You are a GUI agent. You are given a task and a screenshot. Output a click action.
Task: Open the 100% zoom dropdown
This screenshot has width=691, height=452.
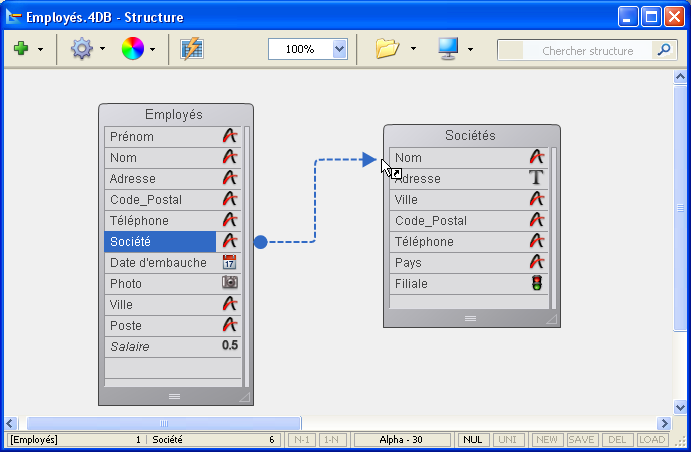339,49
